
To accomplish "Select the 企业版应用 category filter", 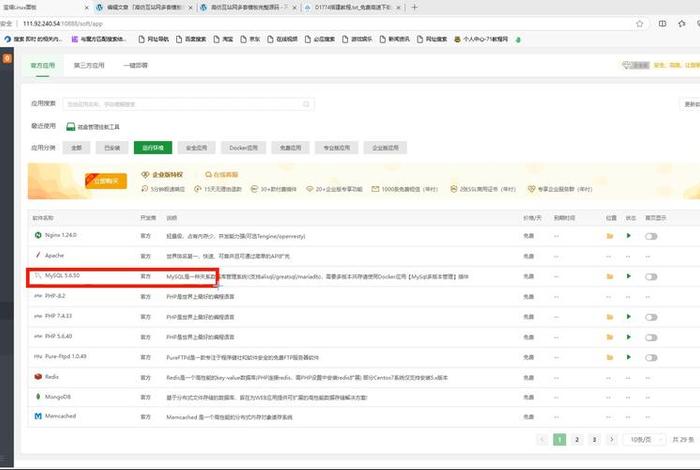I will [x=385, y=148].
